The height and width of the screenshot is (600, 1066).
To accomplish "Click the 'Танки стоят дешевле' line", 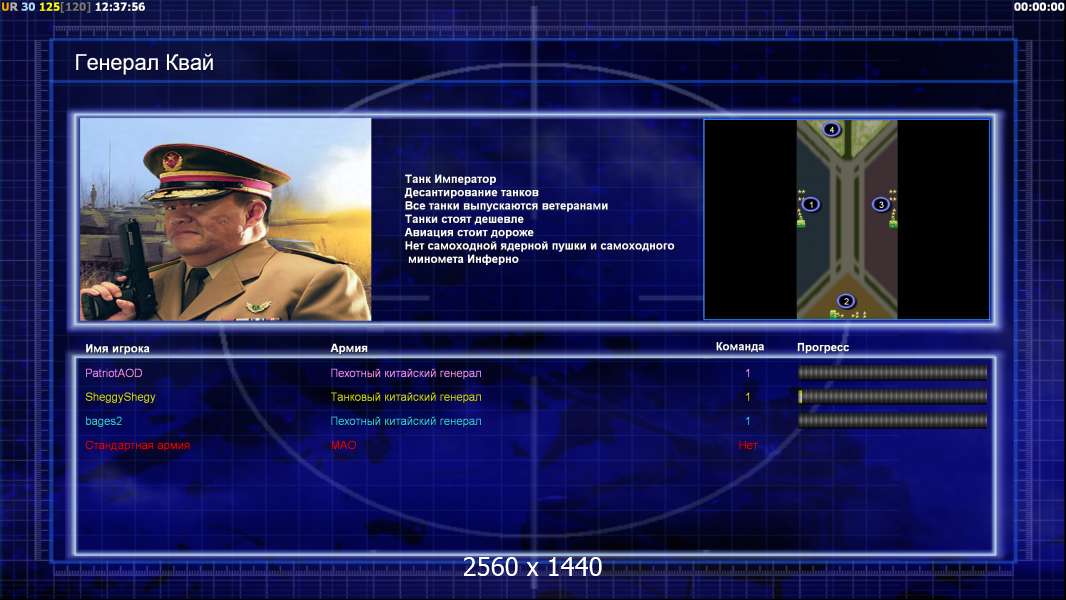I will [x=464, y=219].
